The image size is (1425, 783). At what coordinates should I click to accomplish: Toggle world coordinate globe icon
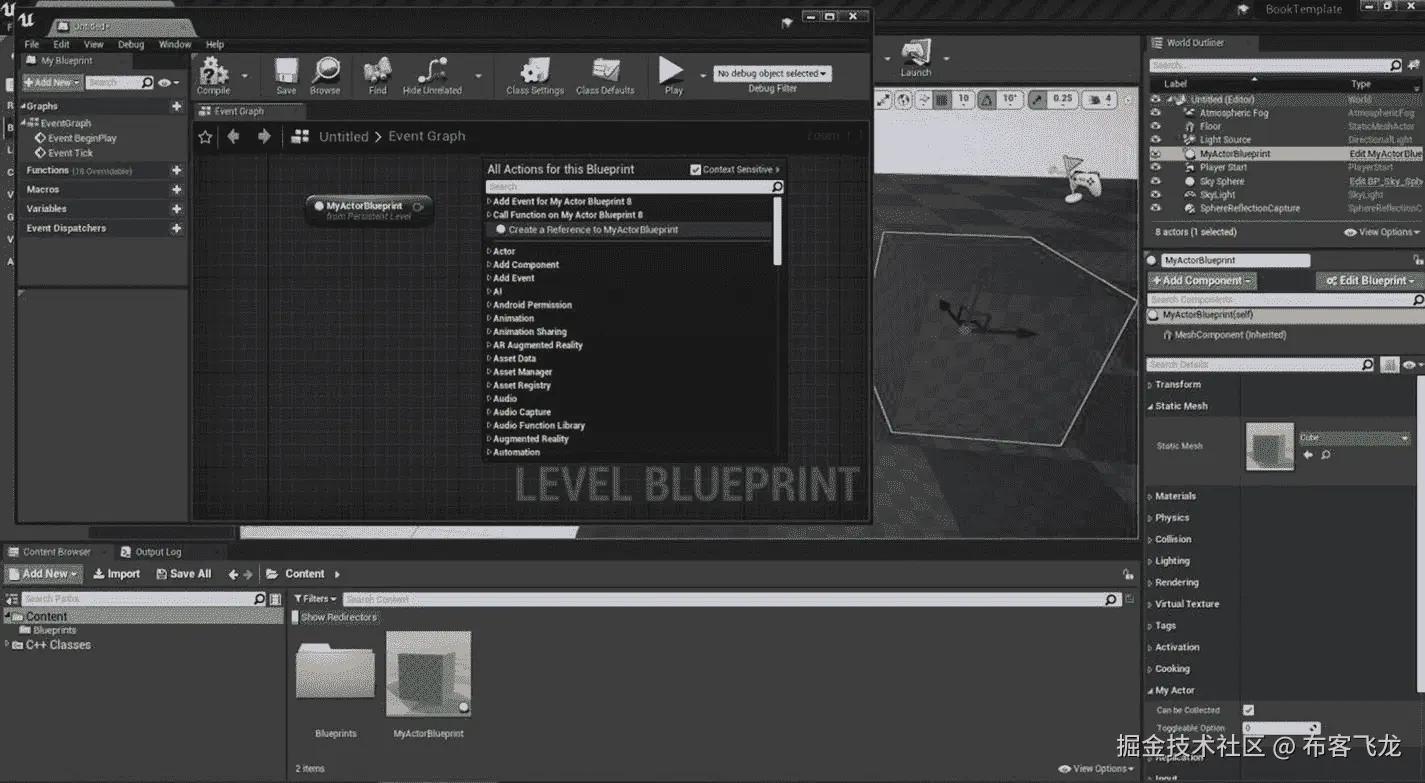pos(903,100)
